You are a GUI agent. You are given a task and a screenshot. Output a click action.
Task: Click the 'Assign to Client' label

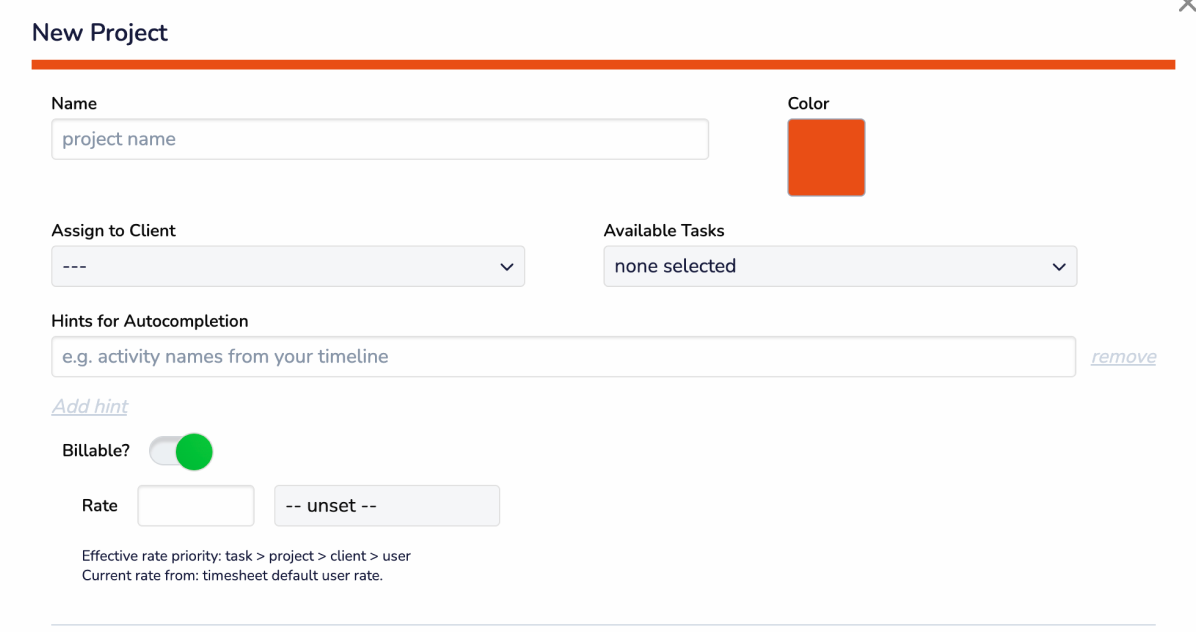coord(113,230)
